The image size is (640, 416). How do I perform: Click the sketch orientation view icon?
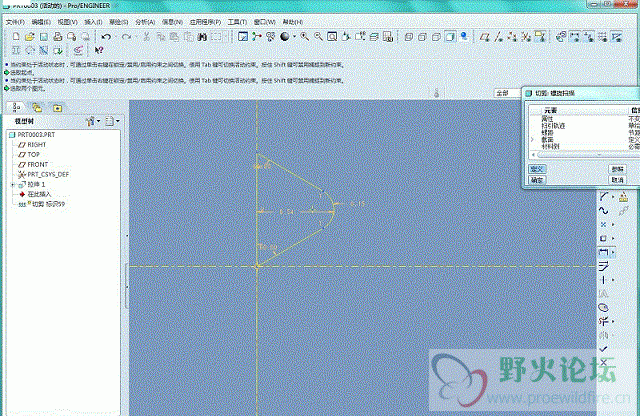pyautogui.click(x=243, y=37)
